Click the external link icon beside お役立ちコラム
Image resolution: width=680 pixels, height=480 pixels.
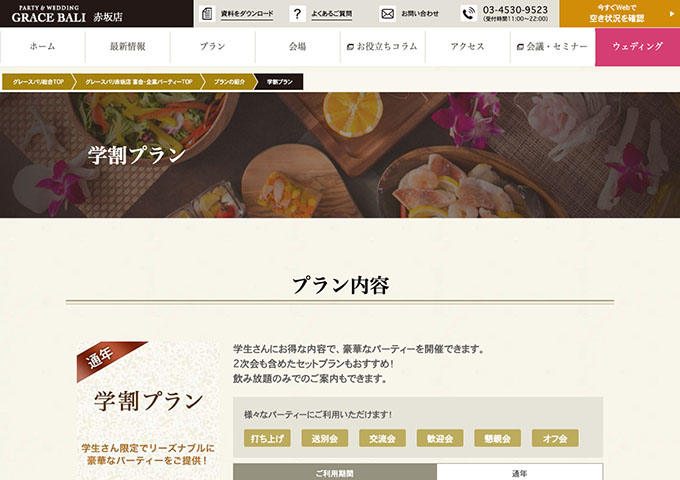[350, 47]
